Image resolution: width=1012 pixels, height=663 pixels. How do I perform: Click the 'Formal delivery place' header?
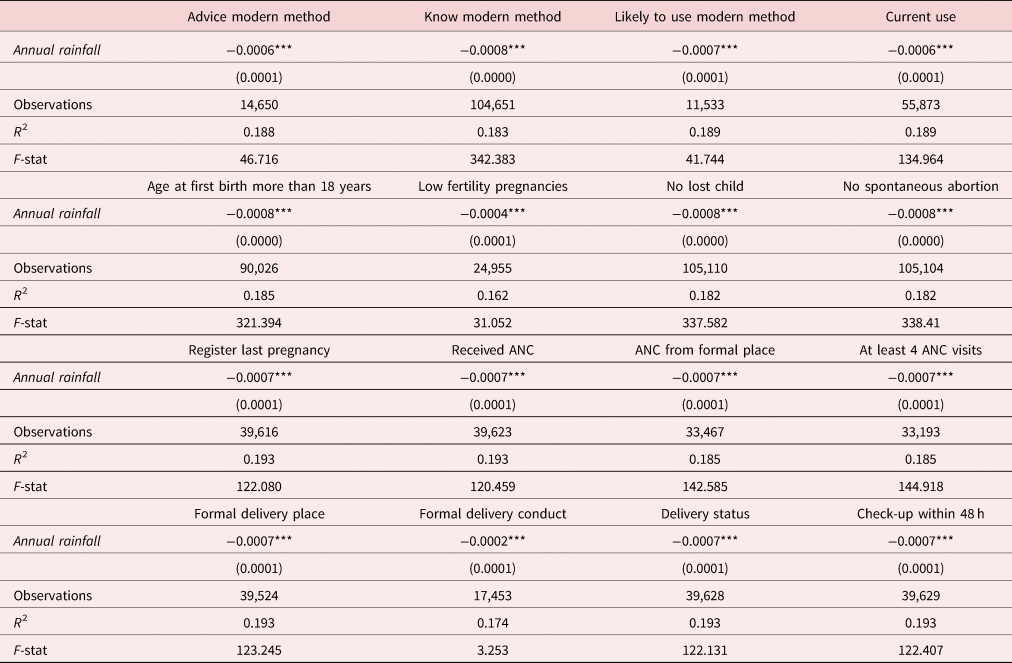click(x=259, y=514)
